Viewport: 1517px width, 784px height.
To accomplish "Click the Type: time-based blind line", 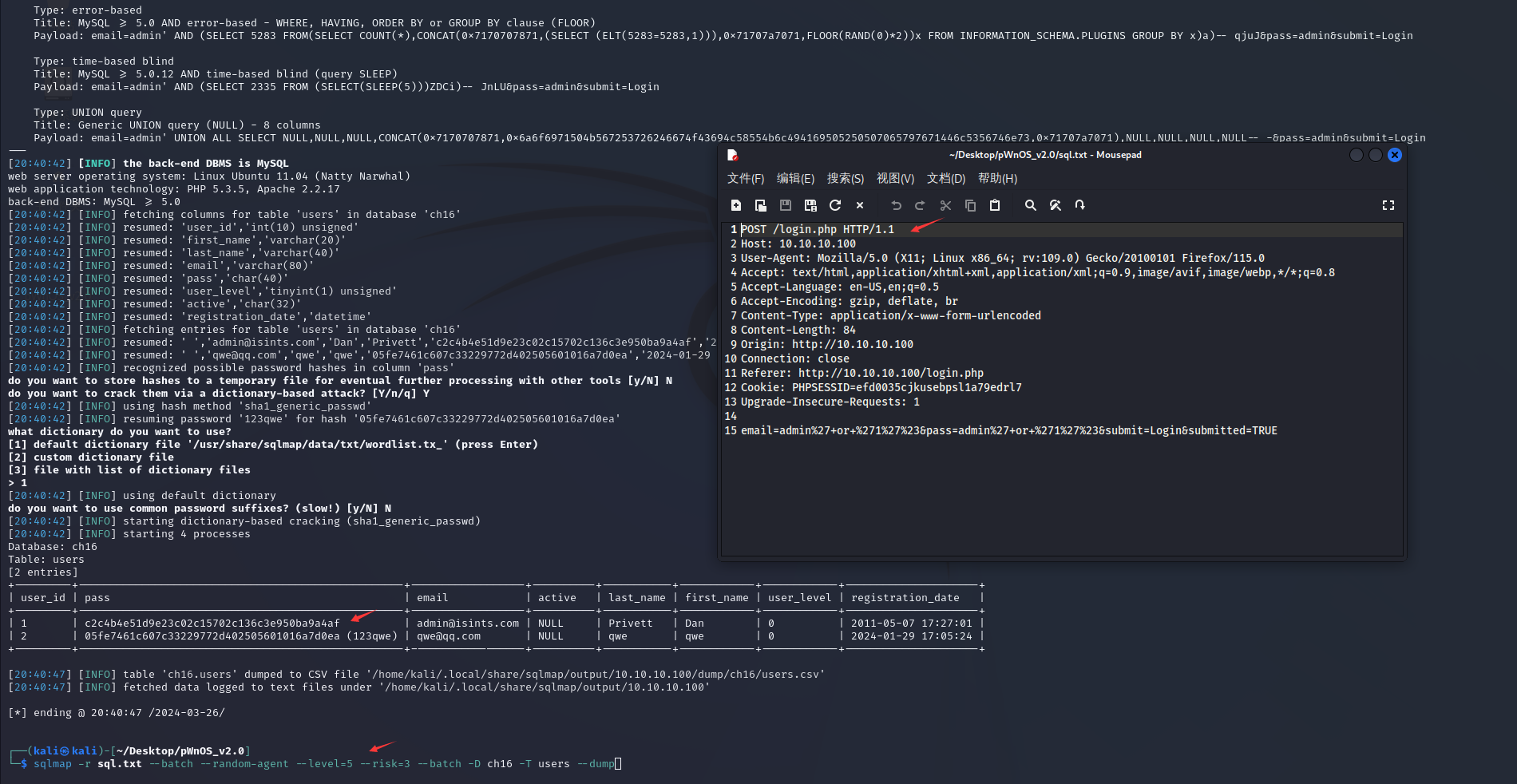I will [104, 61].
